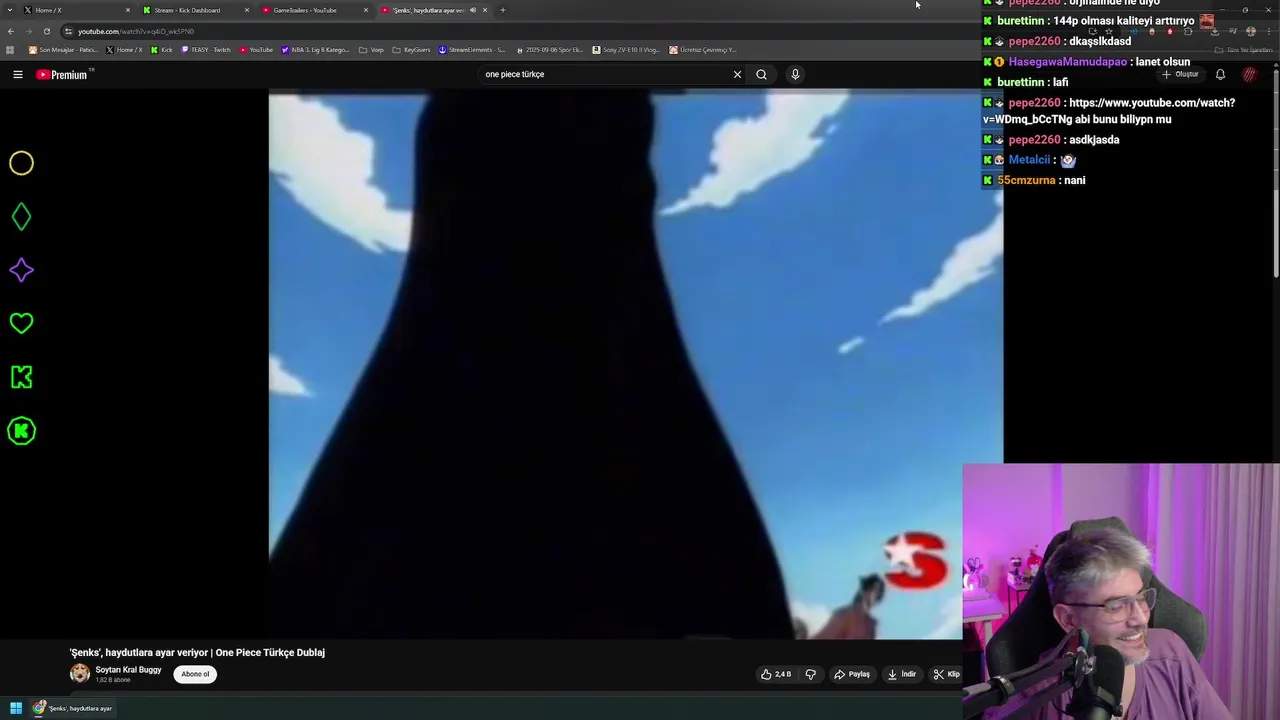
Task: Open the browser apps grid shortcut
Action: point(10,50)
